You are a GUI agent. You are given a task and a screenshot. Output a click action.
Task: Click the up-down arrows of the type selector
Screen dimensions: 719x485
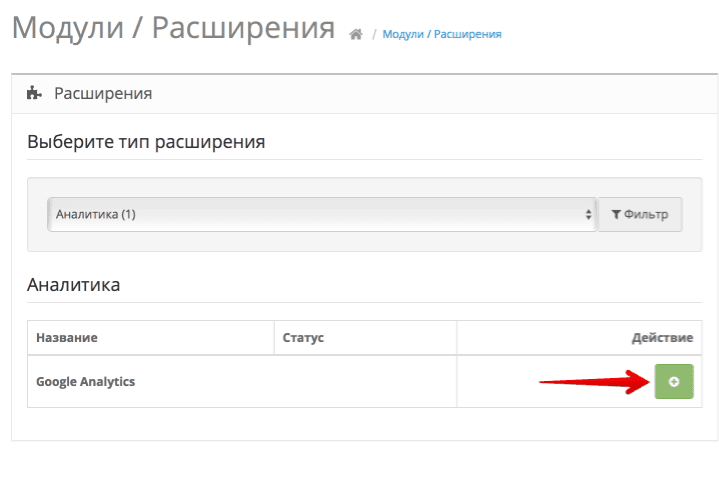tap(588, 214)
